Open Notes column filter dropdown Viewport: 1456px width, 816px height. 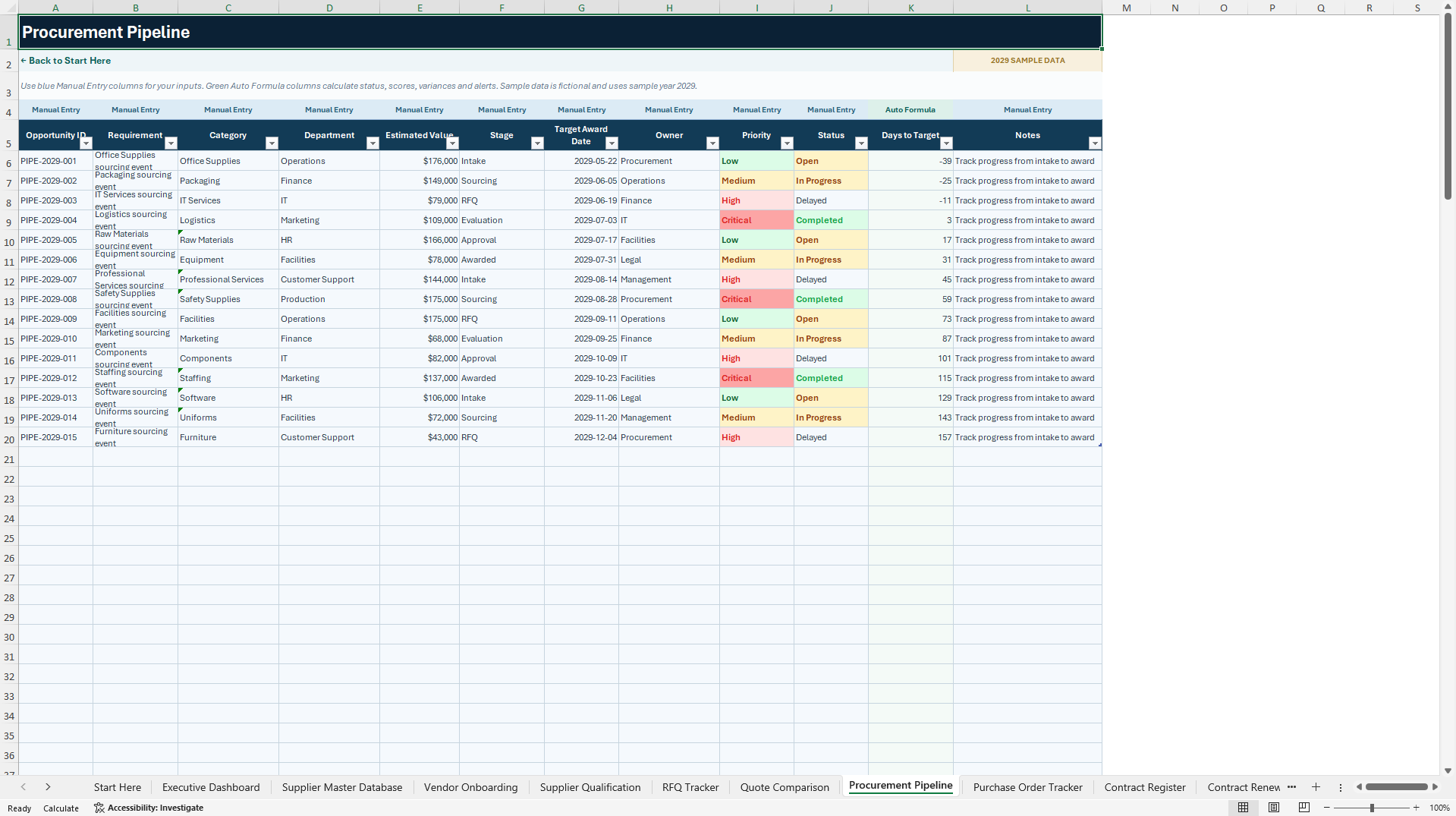click(x=1095, y=143)
